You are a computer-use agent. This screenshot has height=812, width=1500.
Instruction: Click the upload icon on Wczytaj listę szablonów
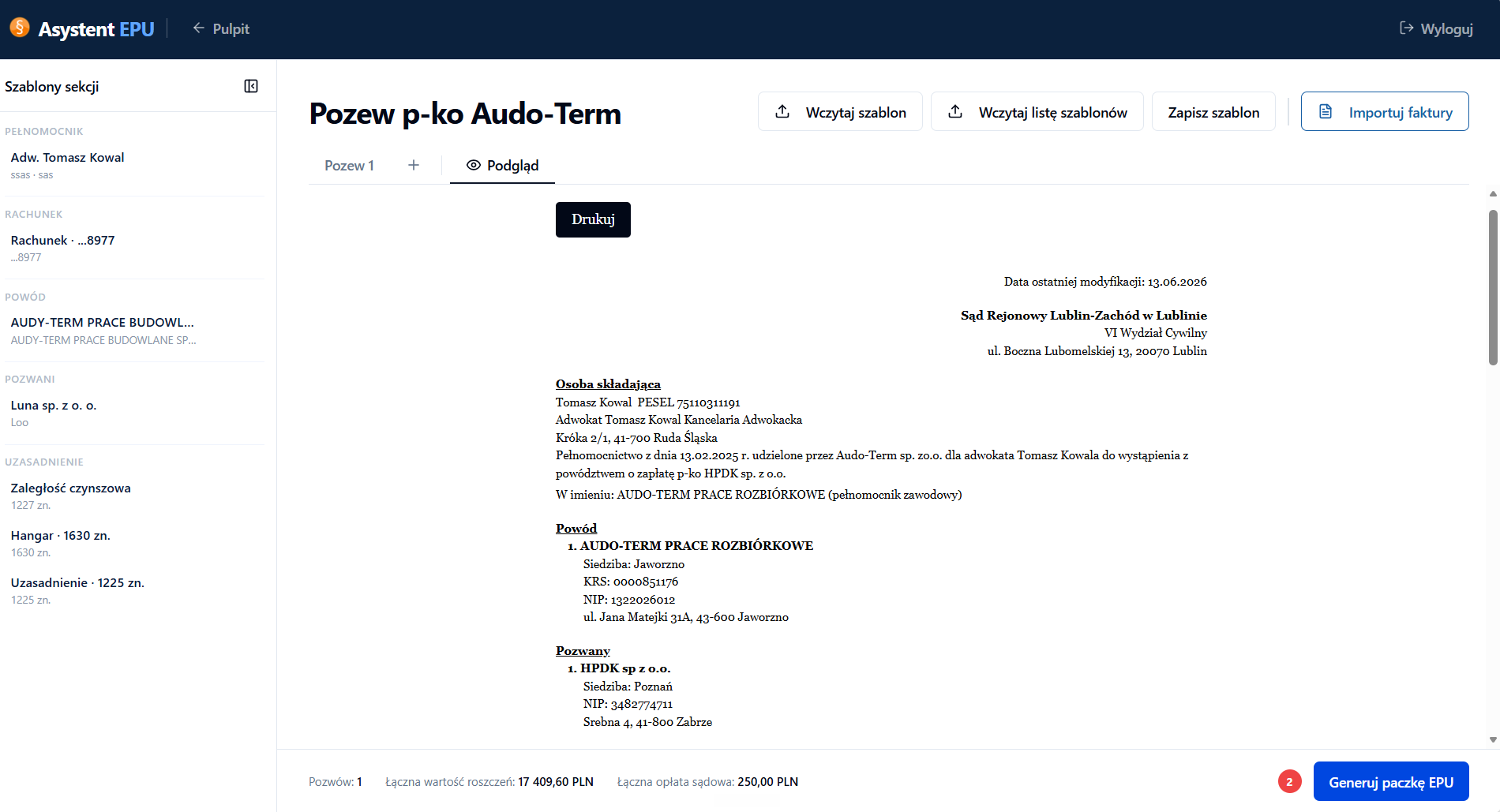(x=955, y=111)
